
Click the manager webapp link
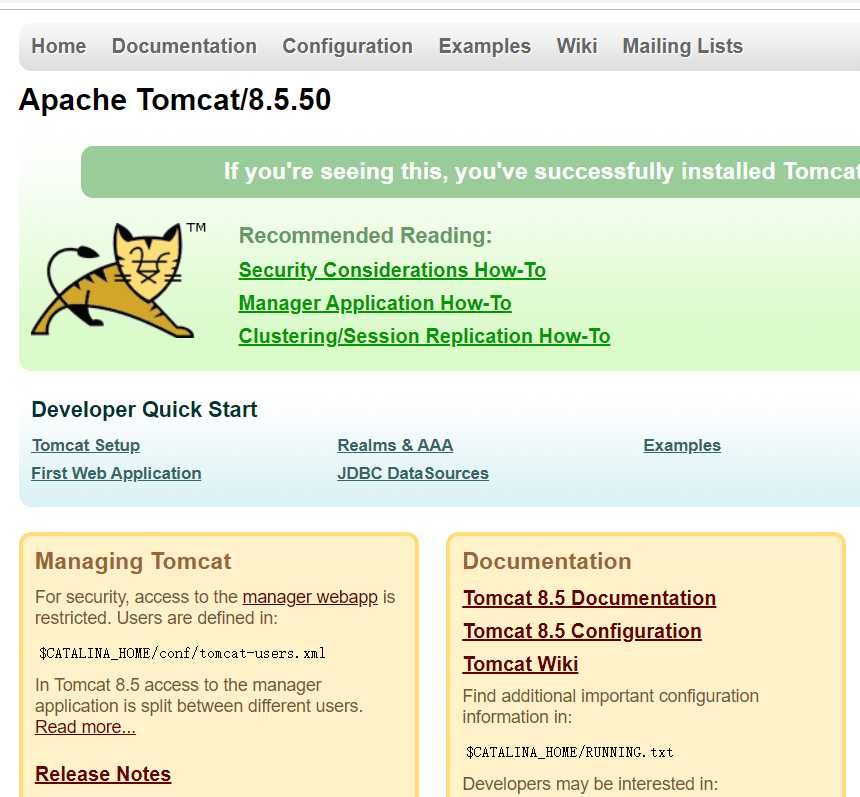pyautogui.click(x=310, y=597)
